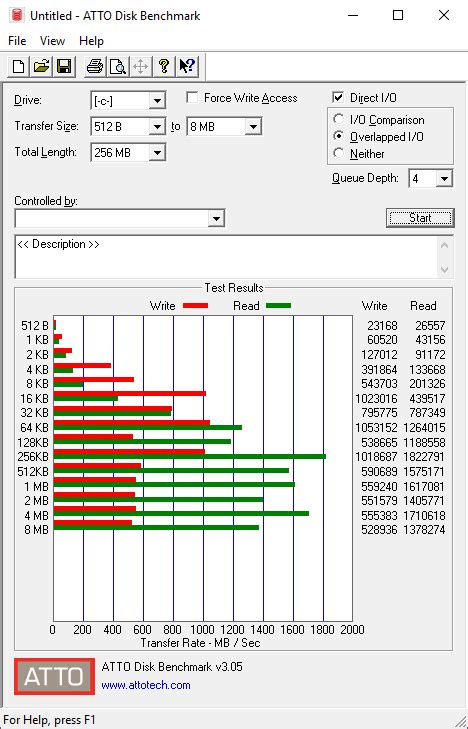Save results with the floppy disk icon
The width and height of the screenshot is (468, 729).
click(64, 66)
